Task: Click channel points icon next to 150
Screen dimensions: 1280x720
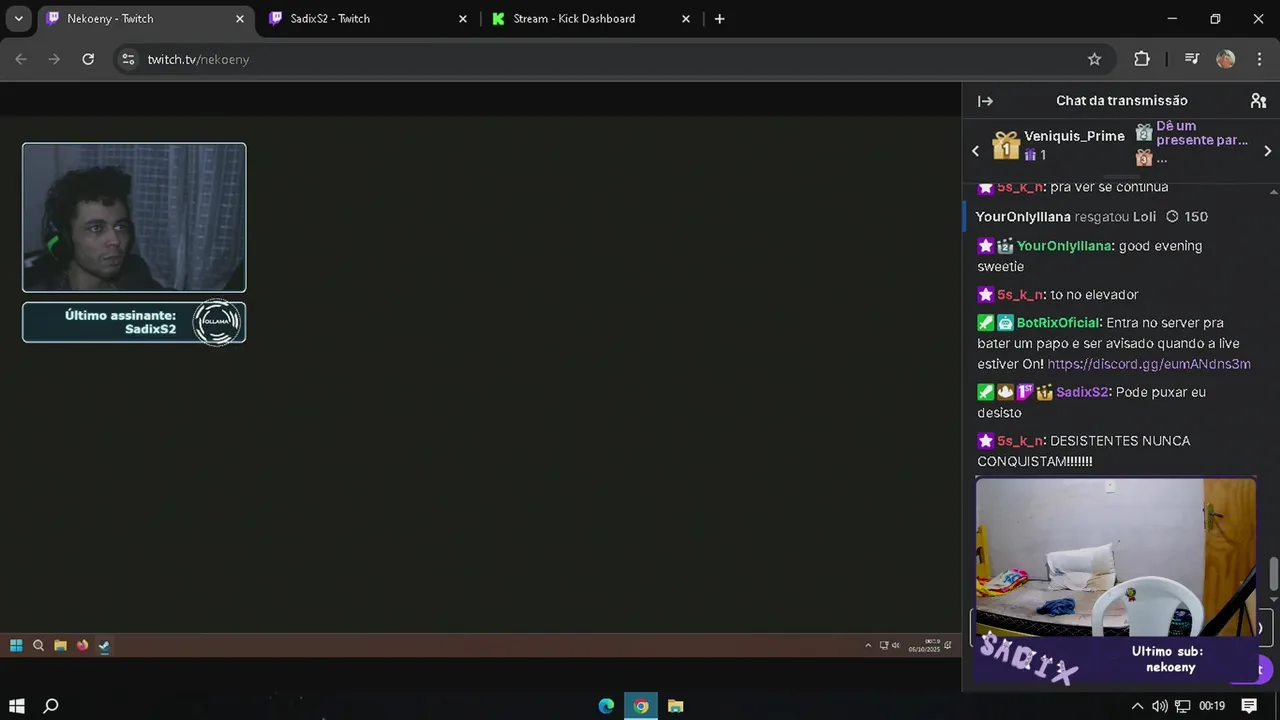Action: [x=1172, y=217]
